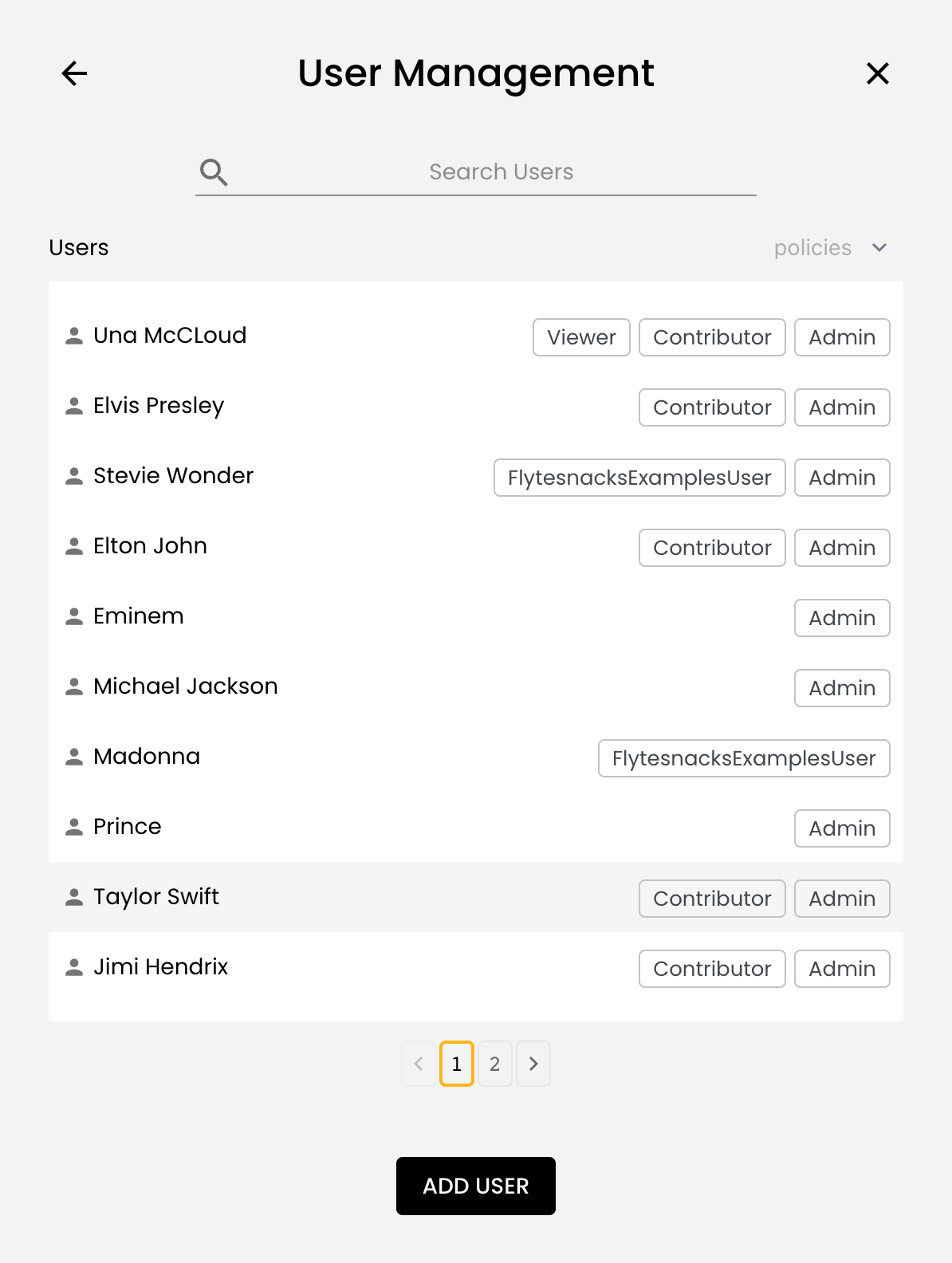This screenshot has width=952, height=1263.
Task: Click the back arrow icon
Action: click(x=74, y=73)
